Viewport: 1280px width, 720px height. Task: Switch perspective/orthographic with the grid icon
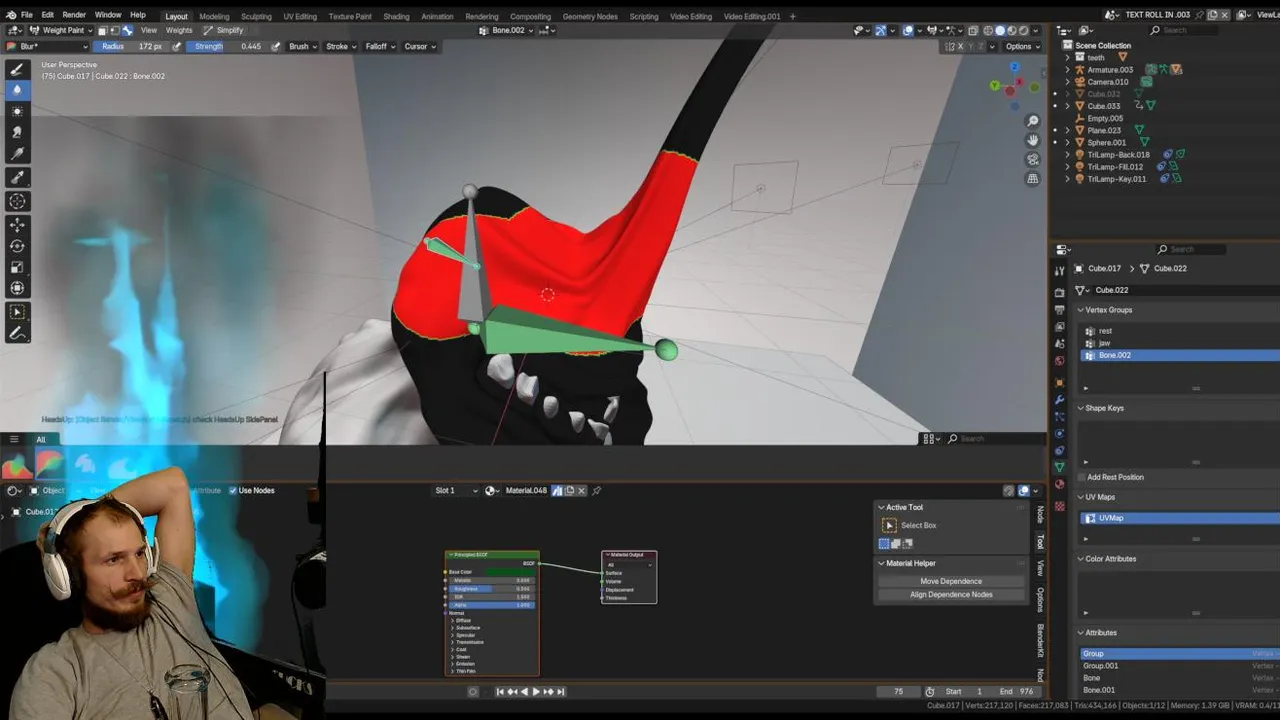[x=1033, y=179]
